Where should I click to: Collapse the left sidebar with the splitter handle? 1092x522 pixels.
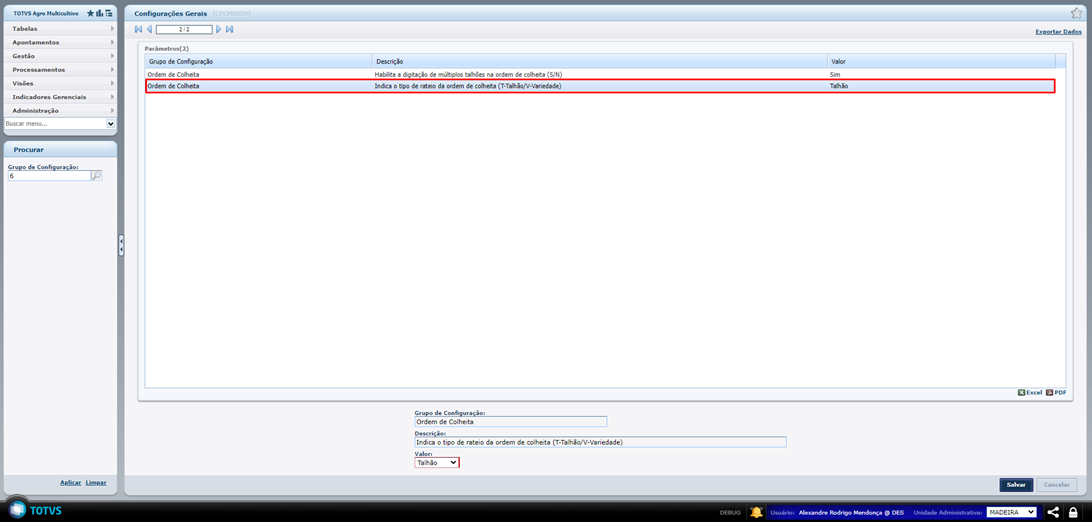(121, 245)
